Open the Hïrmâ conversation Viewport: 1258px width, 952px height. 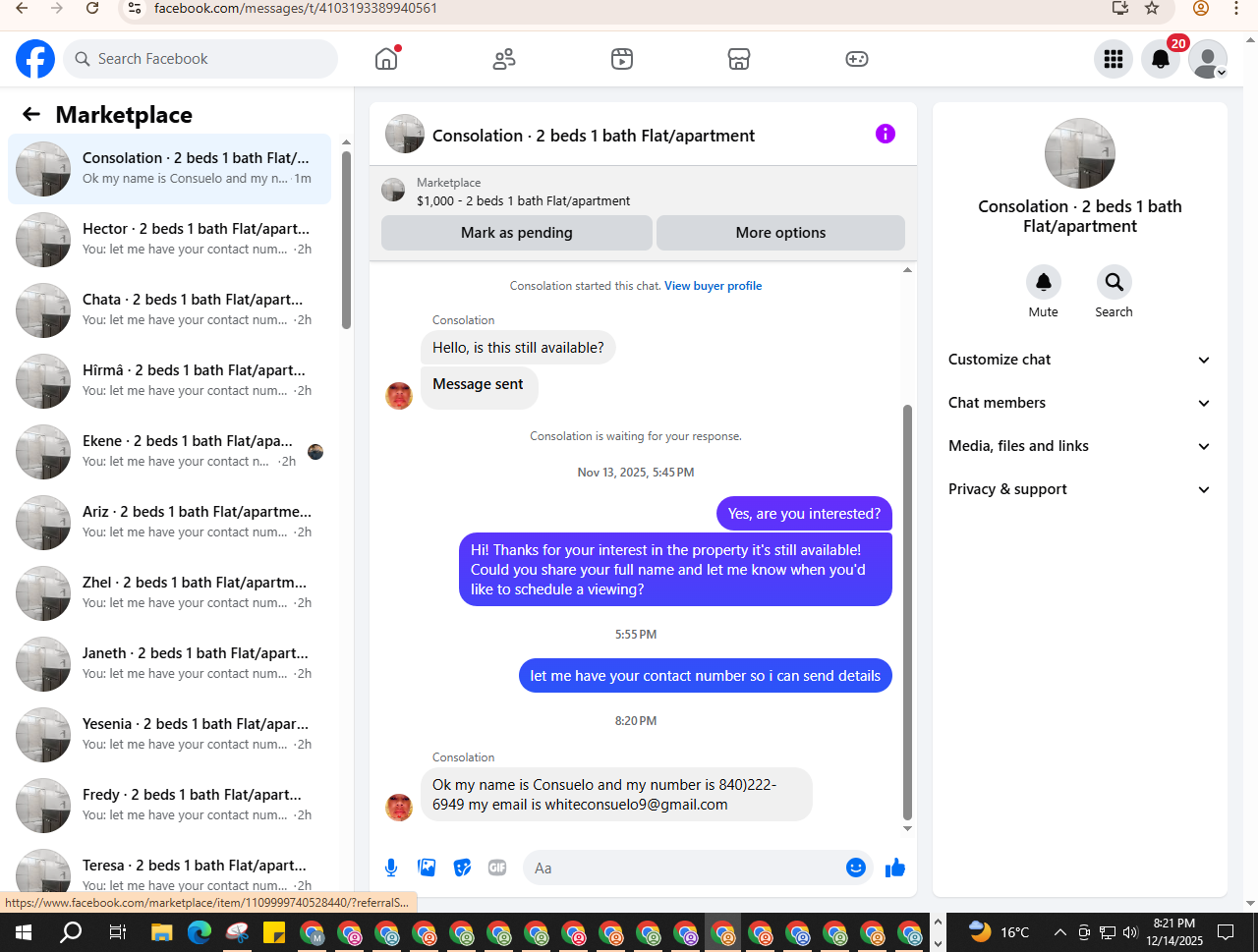coord(169,380)
